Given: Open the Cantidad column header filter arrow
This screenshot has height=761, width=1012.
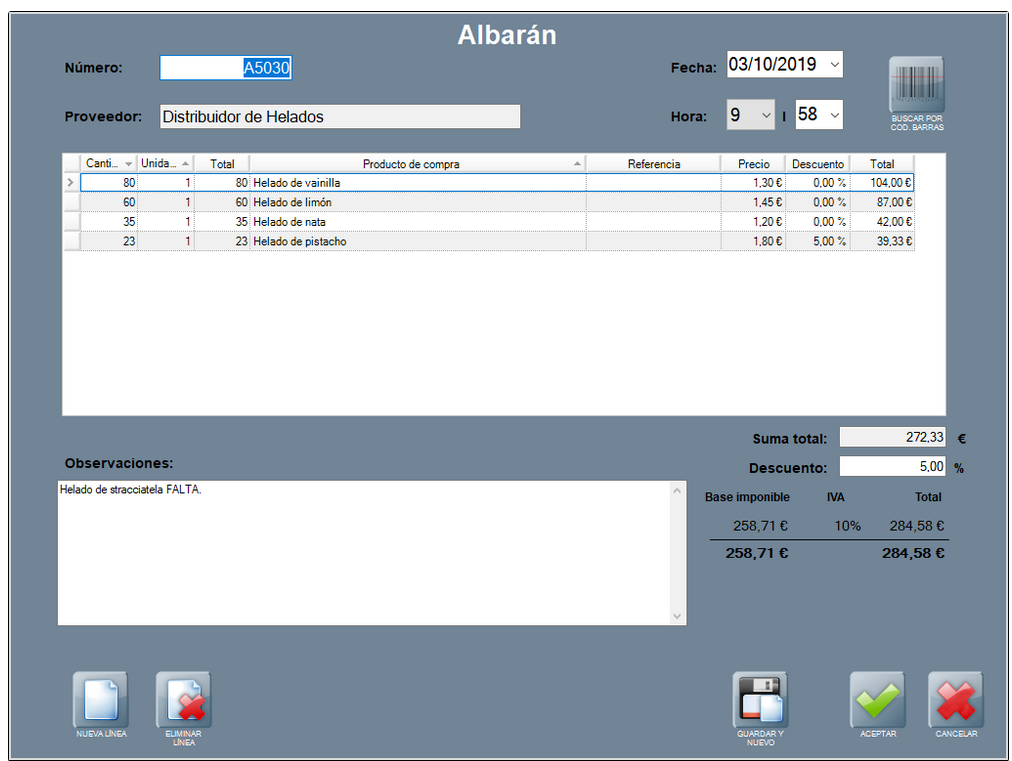Looking at the screenshot, I should point(128,164).
